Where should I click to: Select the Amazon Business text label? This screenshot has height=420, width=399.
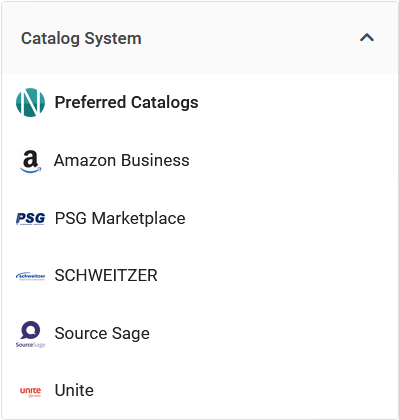[122, 160]
